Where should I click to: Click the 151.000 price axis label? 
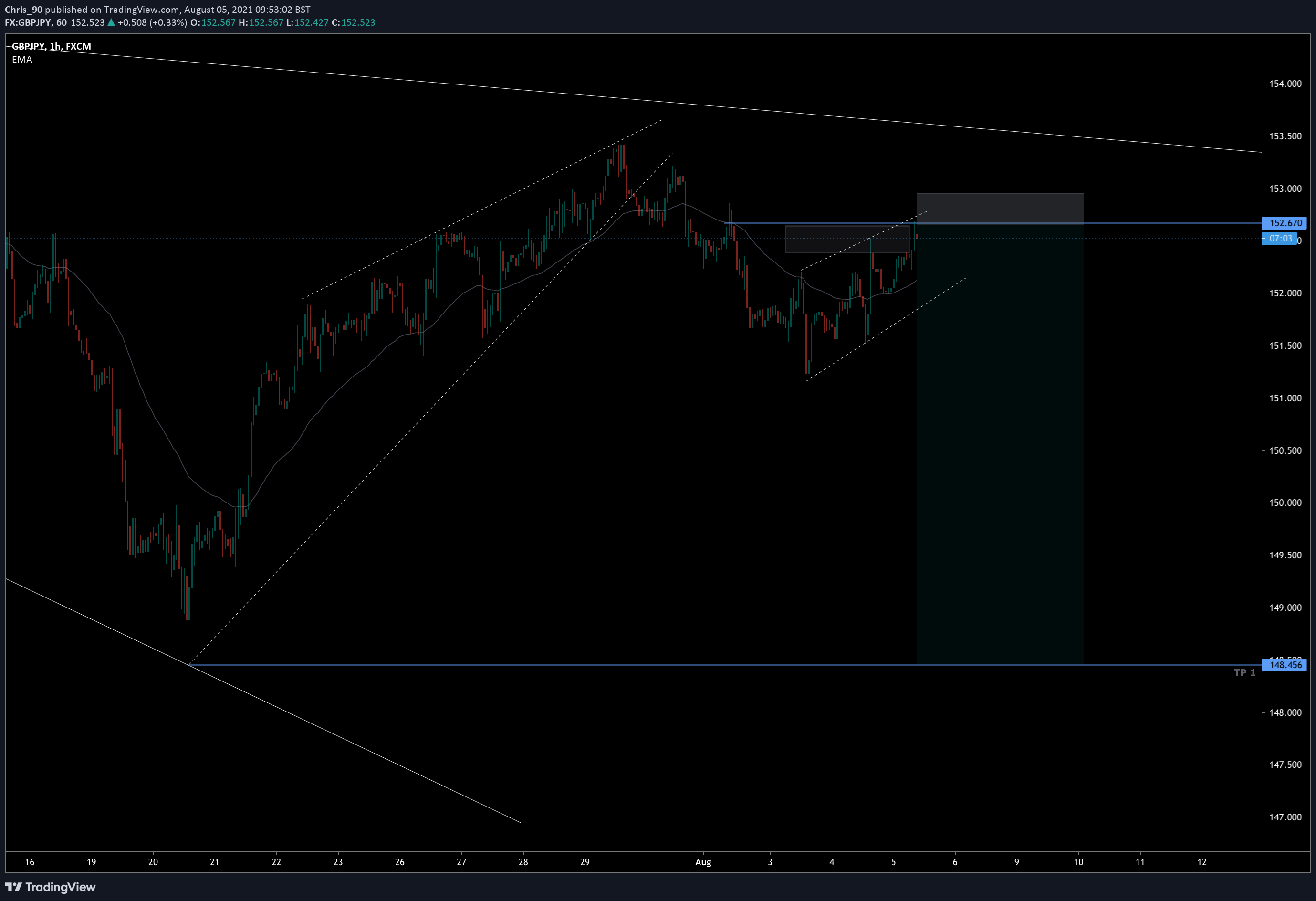click(x=1285, y=398)
